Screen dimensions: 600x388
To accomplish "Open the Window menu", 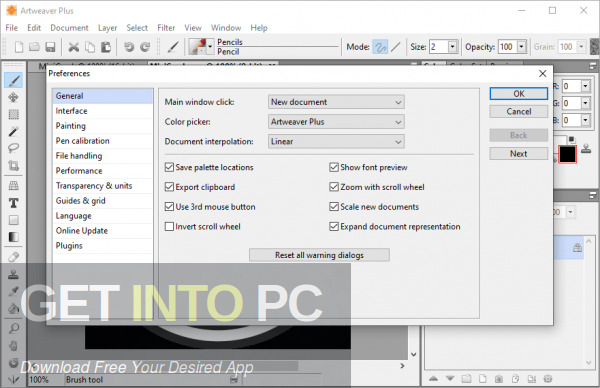I will click(226, 28).
